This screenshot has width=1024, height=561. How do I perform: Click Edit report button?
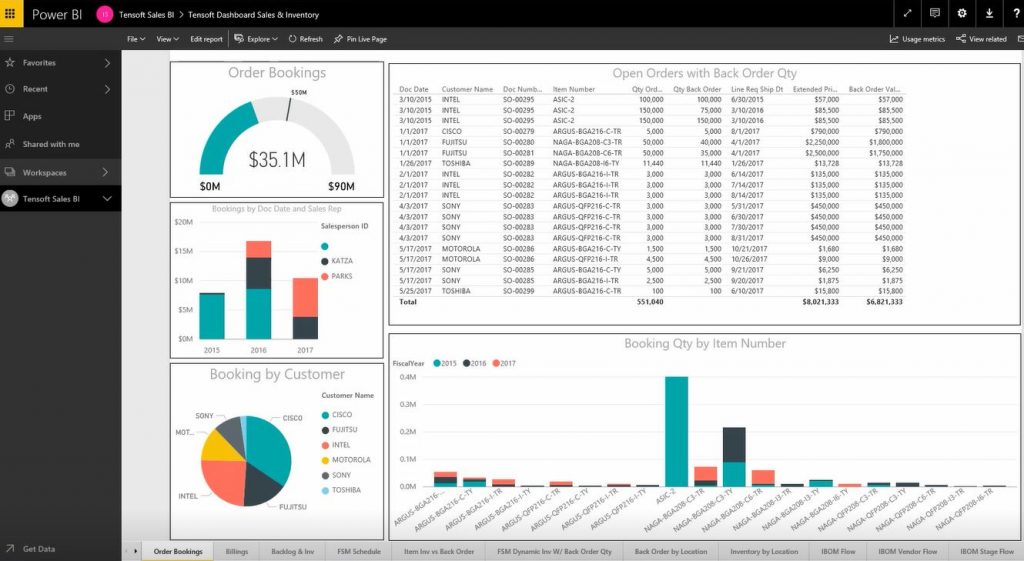pos(206,39)
